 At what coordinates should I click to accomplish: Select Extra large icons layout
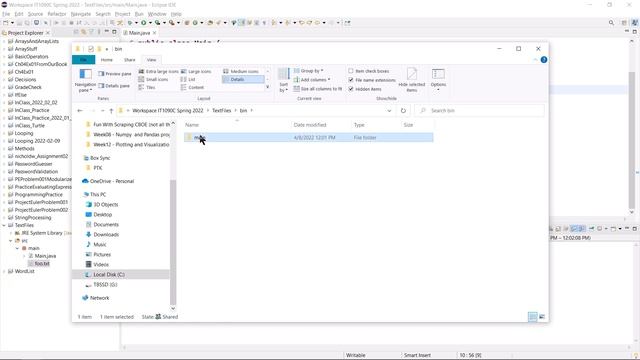[x=158, y=71]
